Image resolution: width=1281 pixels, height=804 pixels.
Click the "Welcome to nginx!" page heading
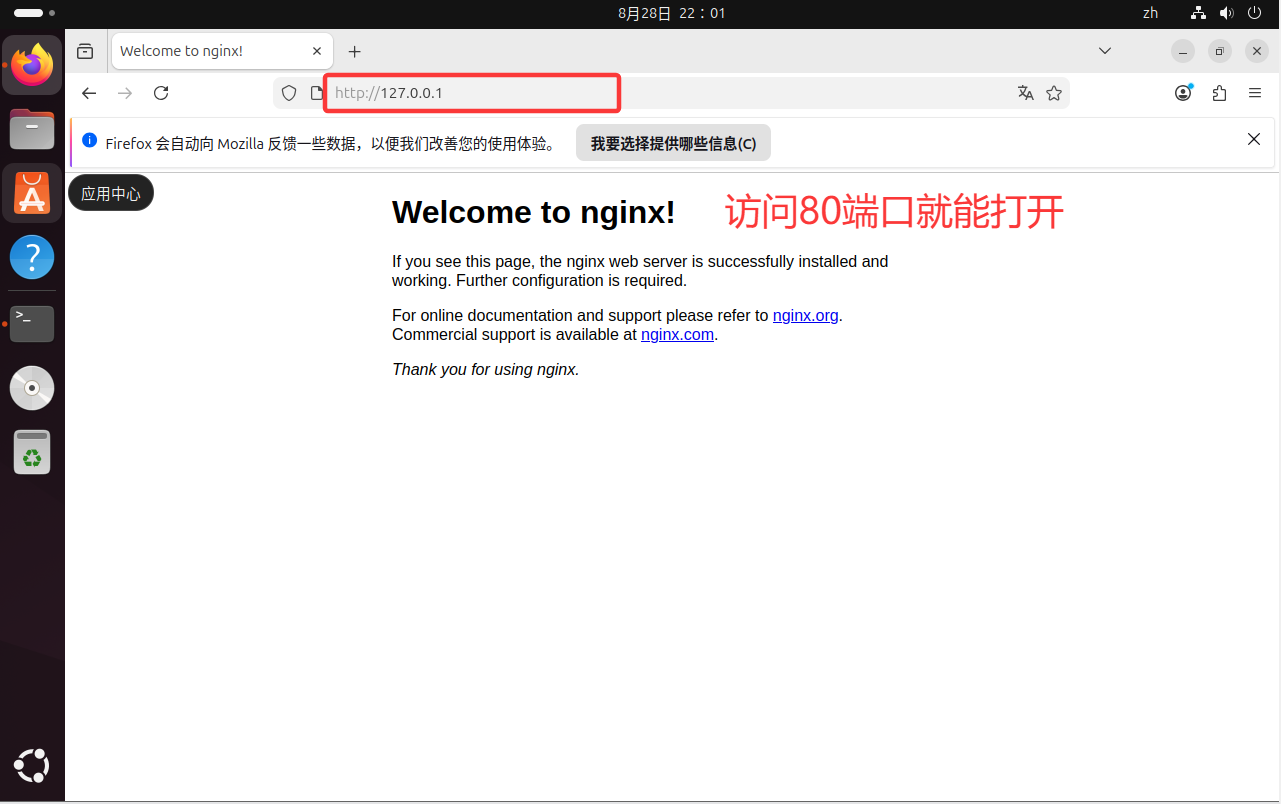tap(534, 212)
